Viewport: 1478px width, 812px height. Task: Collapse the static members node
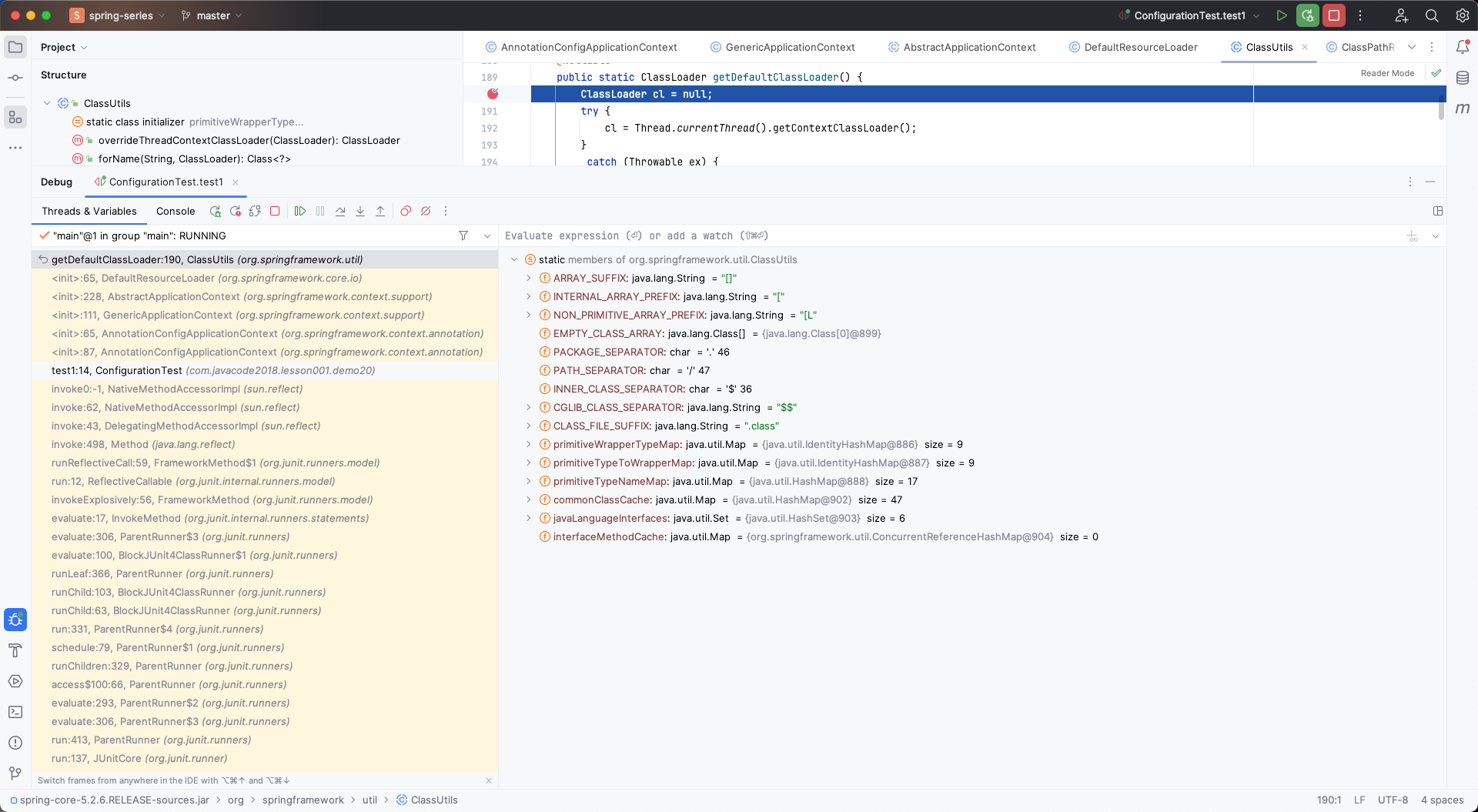[514, 259]
